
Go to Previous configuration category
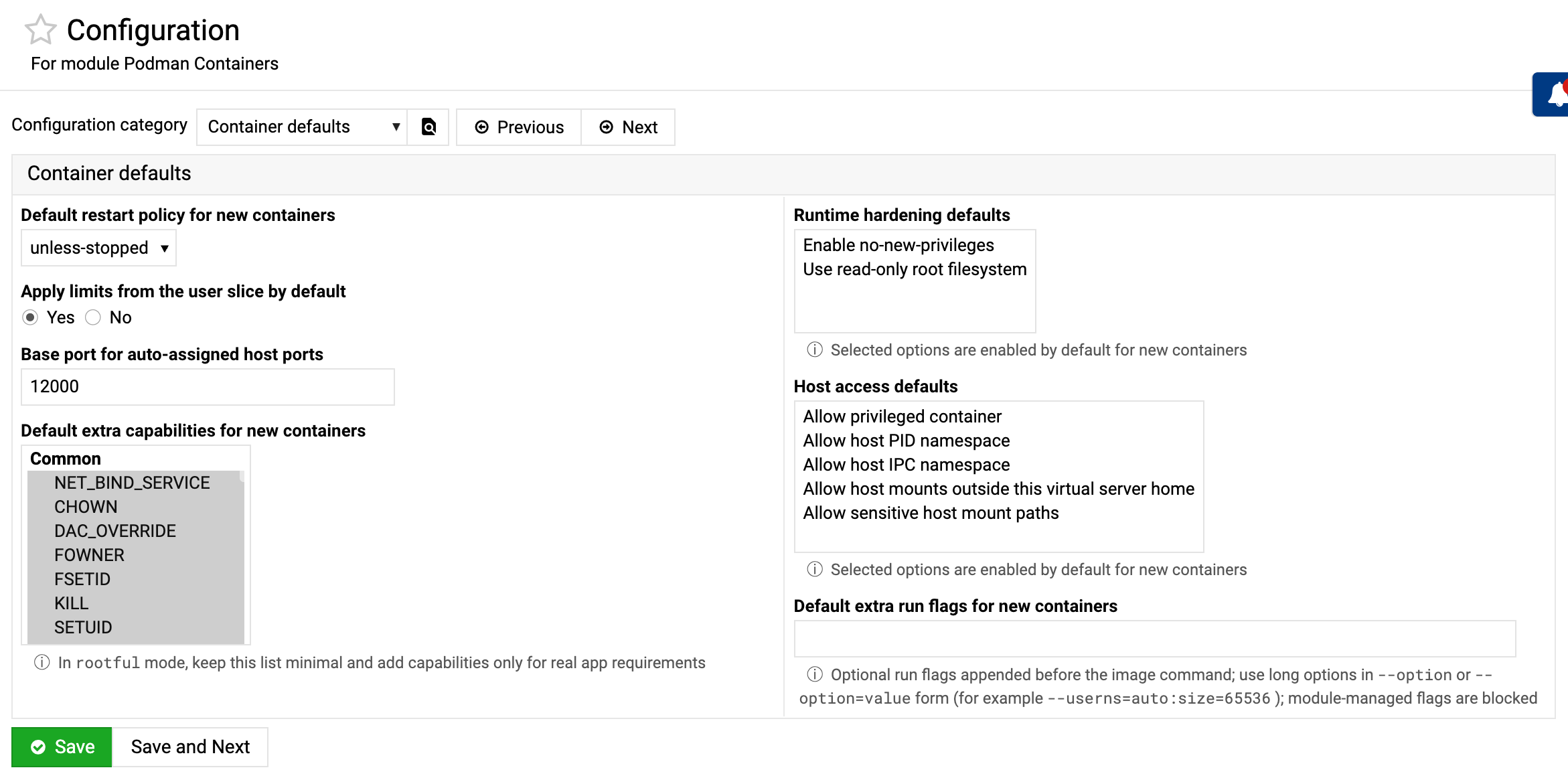click(519, 127)
